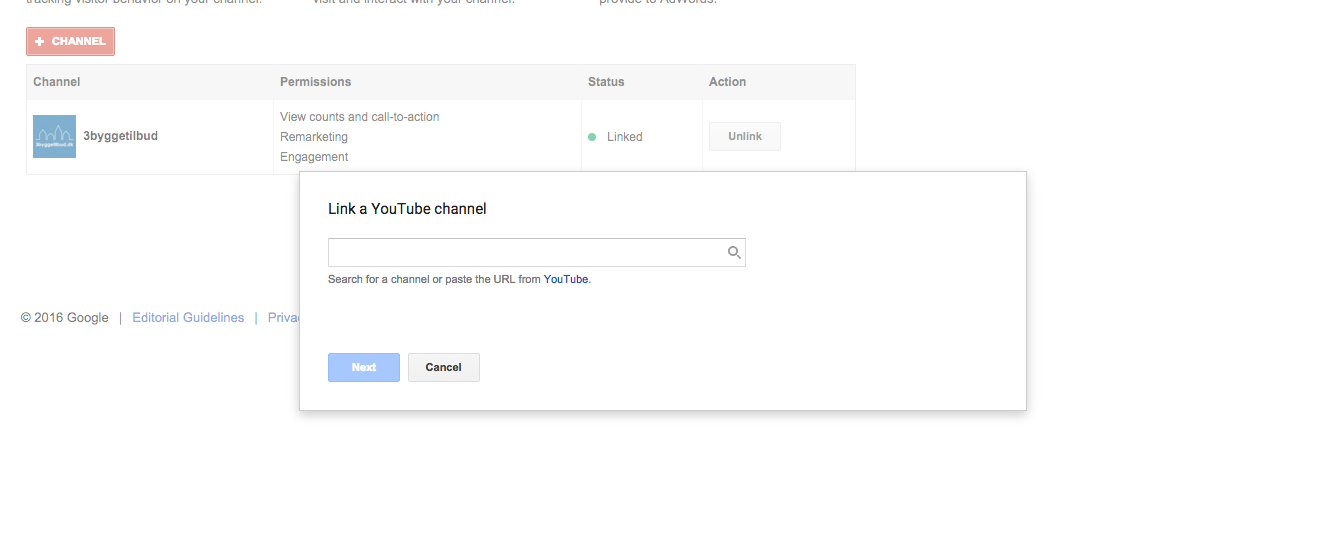Open the YouTube link in dialog

coord(566,279)
